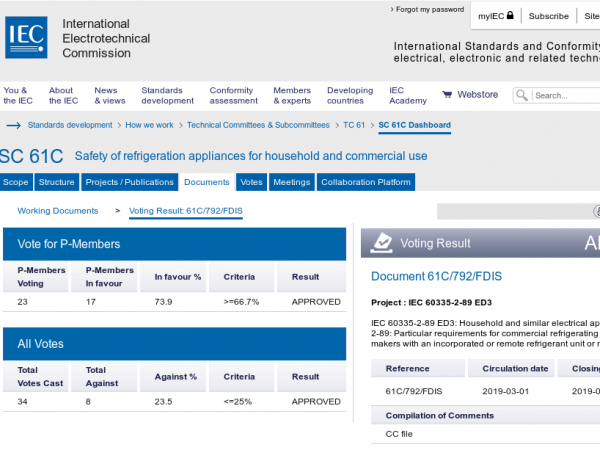Viewport: 600px width, 450px height.
Task: Click Standards development breadcrumb
Action: (x=70, y=125)
